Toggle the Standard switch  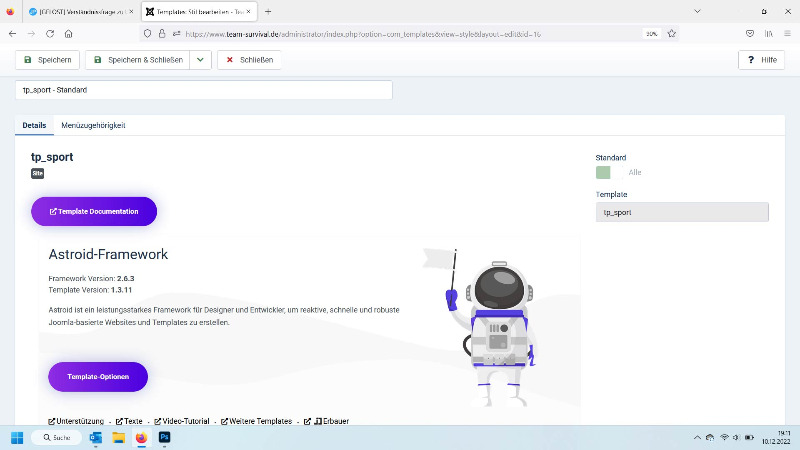(x=609, y=172)
